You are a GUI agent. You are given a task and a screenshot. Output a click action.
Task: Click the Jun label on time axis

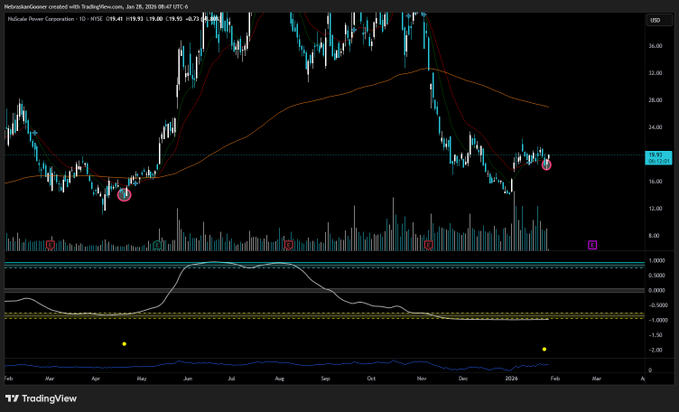click(188, 380)
